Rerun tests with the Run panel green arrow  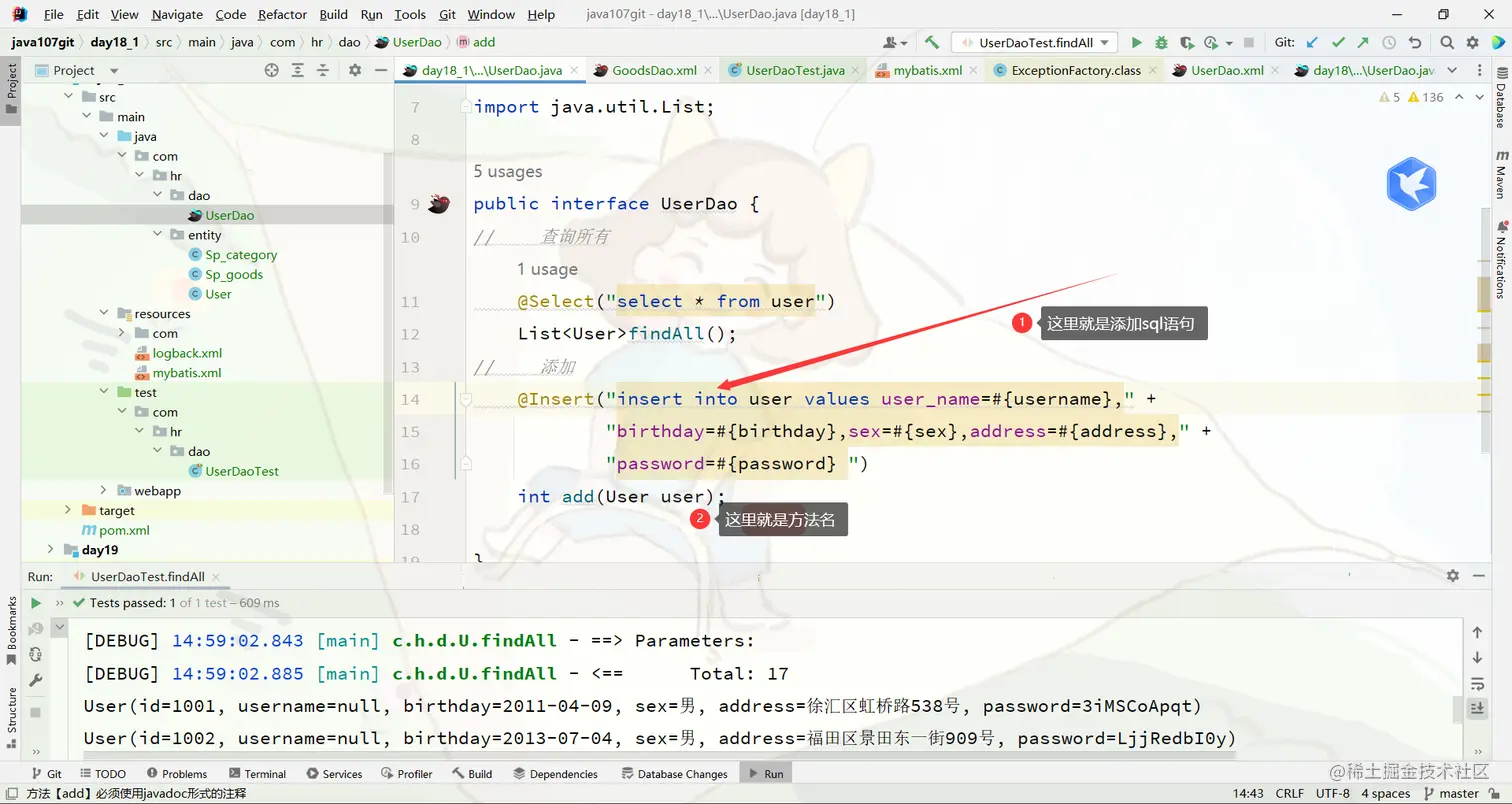coord(36,603)
